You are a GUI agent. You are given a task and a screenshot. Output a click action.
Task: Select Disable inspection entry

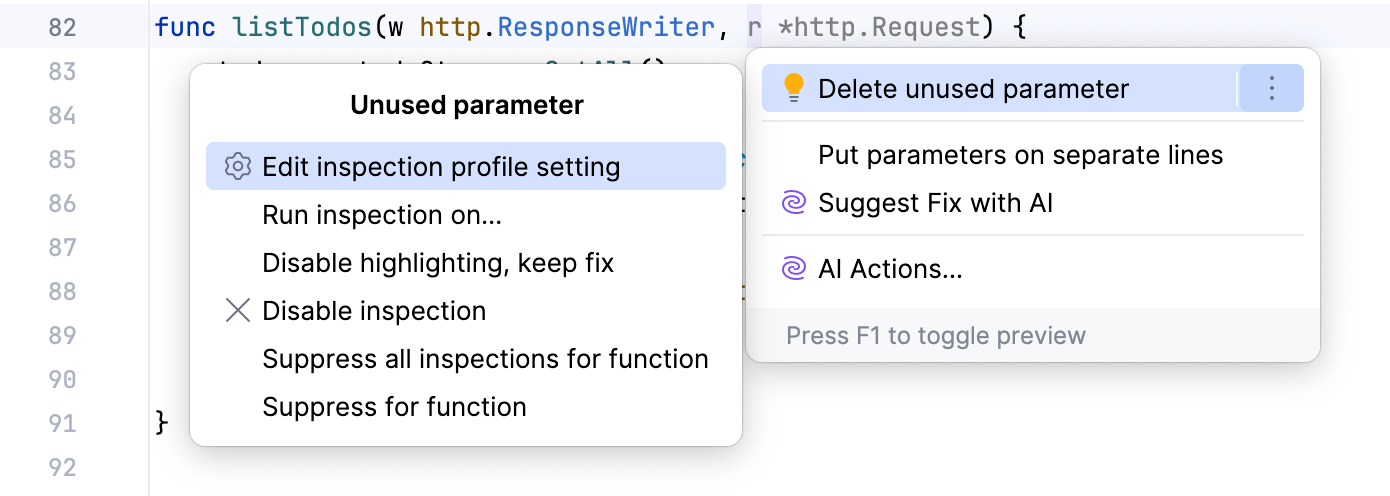tap(374, 311)
